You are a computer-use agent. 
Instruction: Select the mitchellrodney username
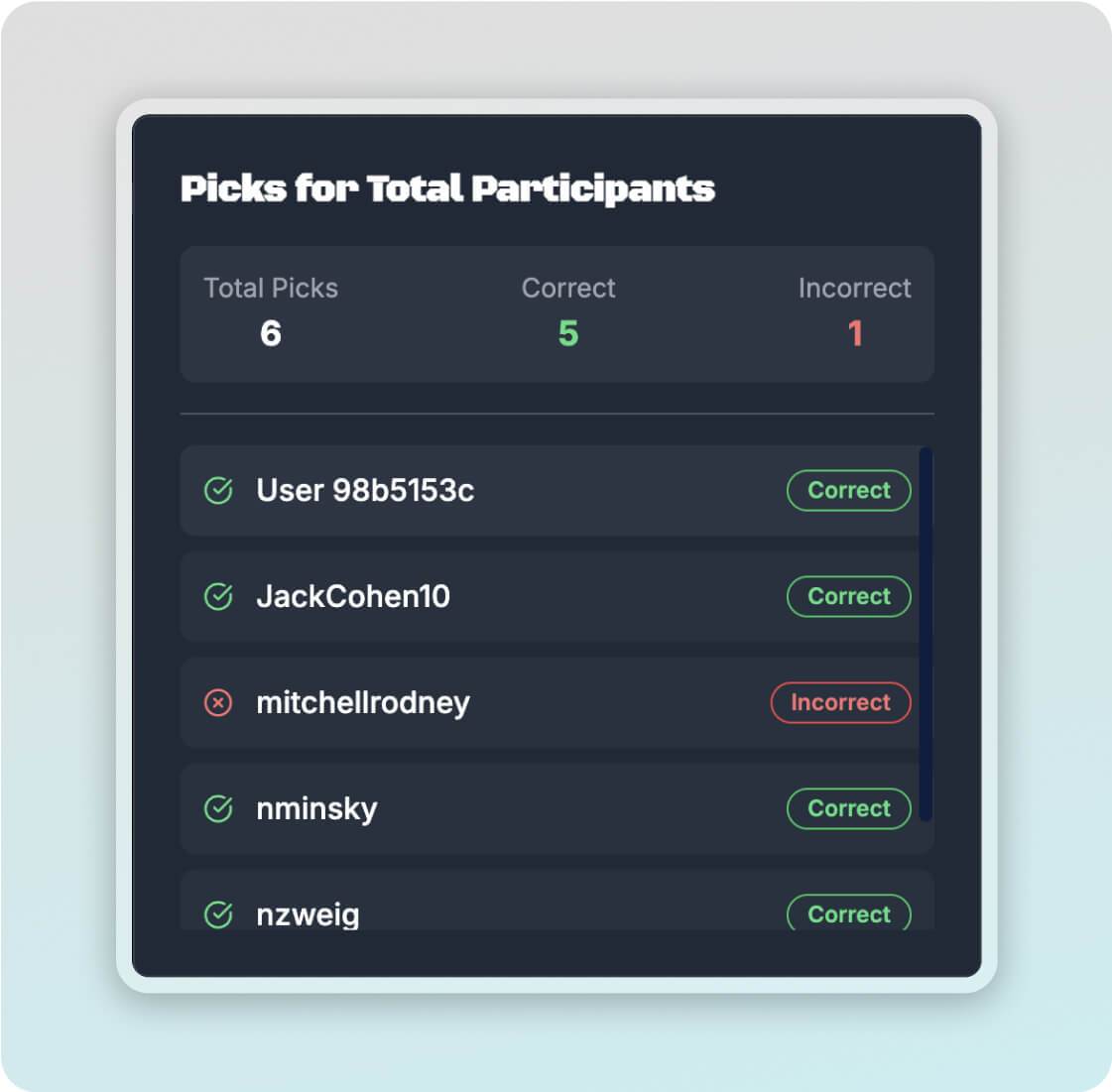363,702
